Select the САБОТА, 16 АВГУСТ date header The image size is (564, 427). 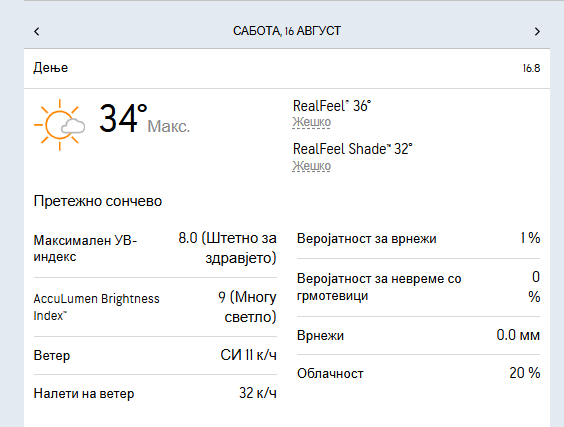[x=287, y=31]
